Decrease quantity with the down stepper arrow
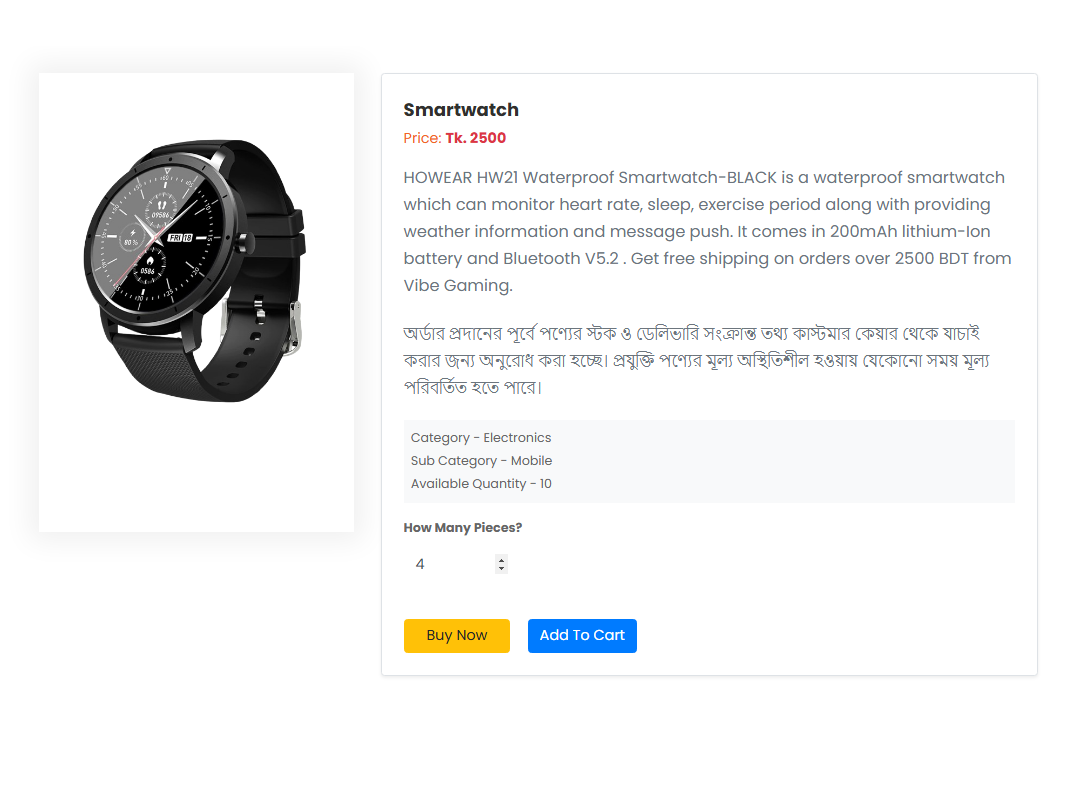Viewport: 1068px width, 802px height. tap(501, 568)
